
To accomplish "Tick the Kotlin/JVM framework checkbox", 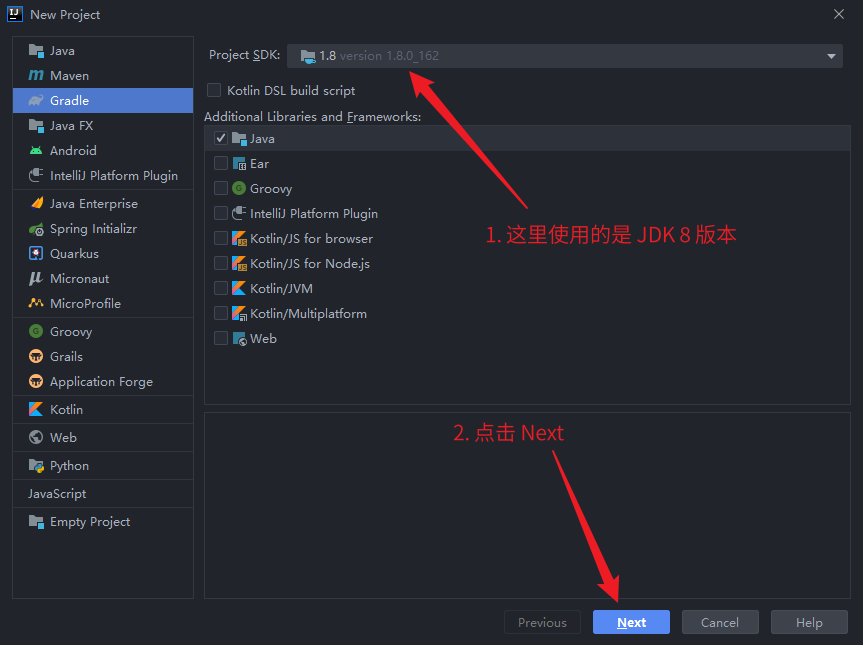I will click(x=221, y=289).
